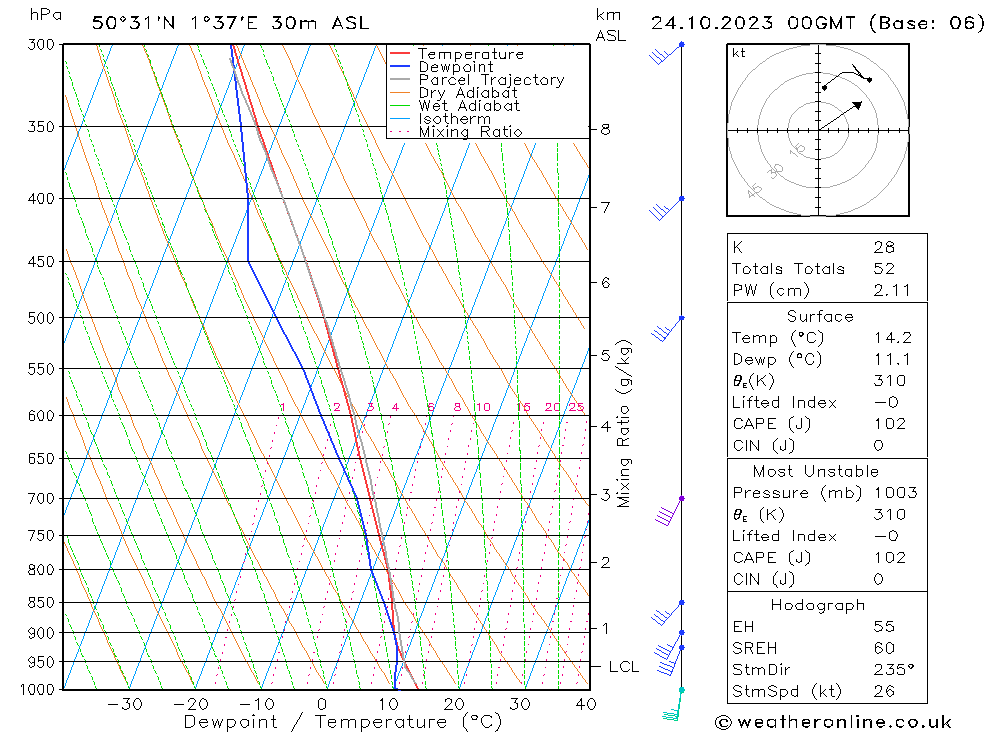Image resolution: width=1000 pixels, height=733 pixels.
Task: Click the cyan surface wind barb at 1000 hPa
Action: pyautogui.click(x=673, y=704)
